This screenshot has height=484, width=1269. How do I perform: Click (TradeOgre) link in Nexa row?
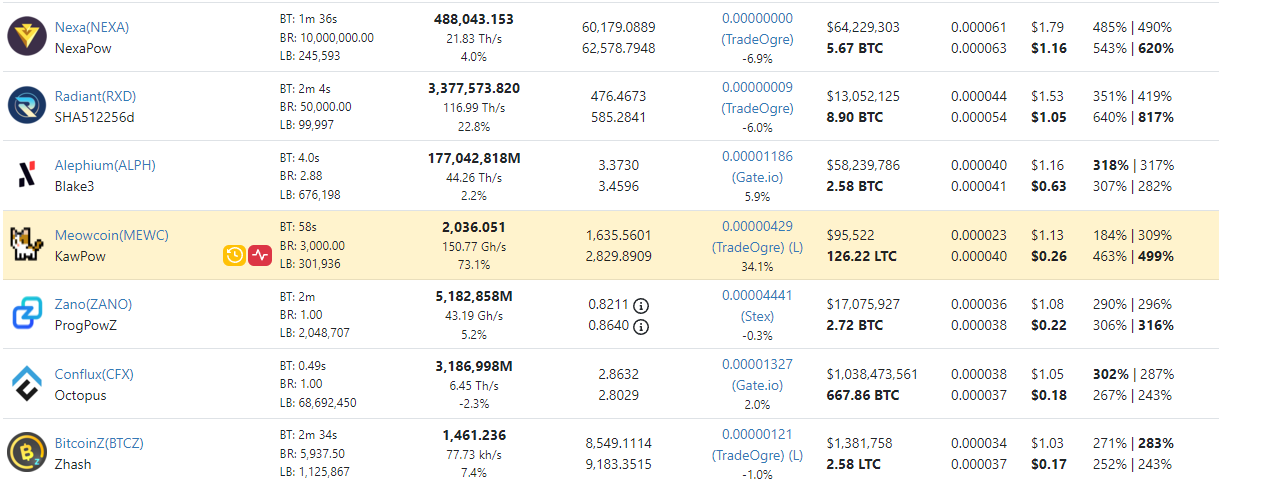(757, 39)
